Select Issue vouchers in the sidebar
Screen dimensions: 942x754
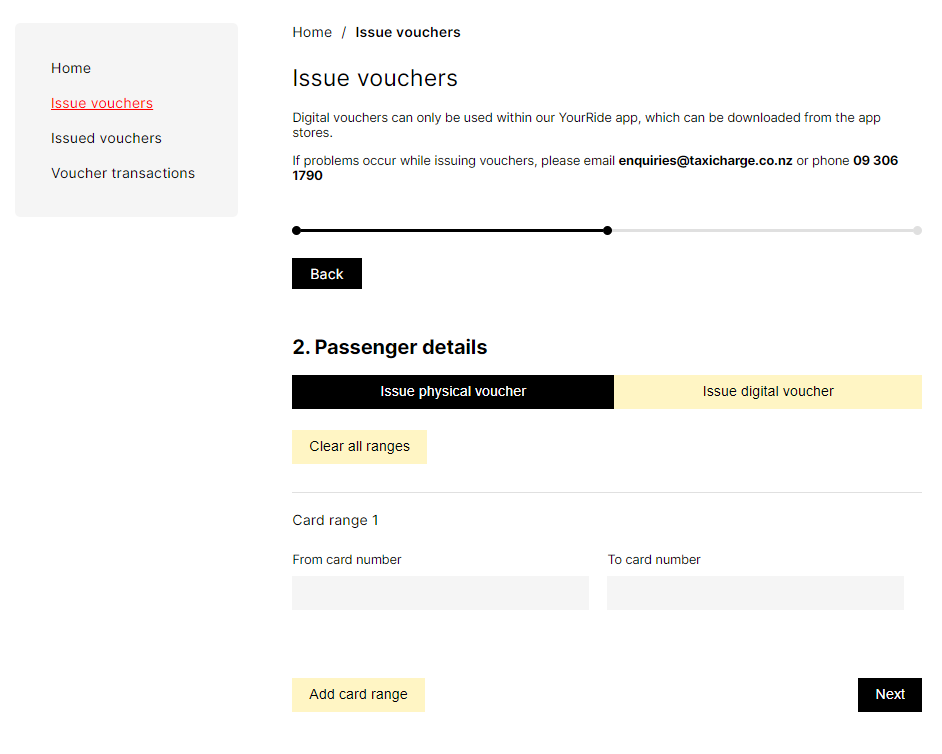101,103
